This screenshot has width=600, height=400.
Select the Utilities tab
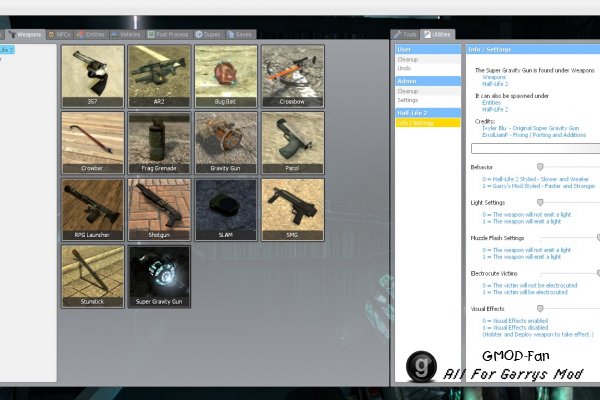pos(438,34)
